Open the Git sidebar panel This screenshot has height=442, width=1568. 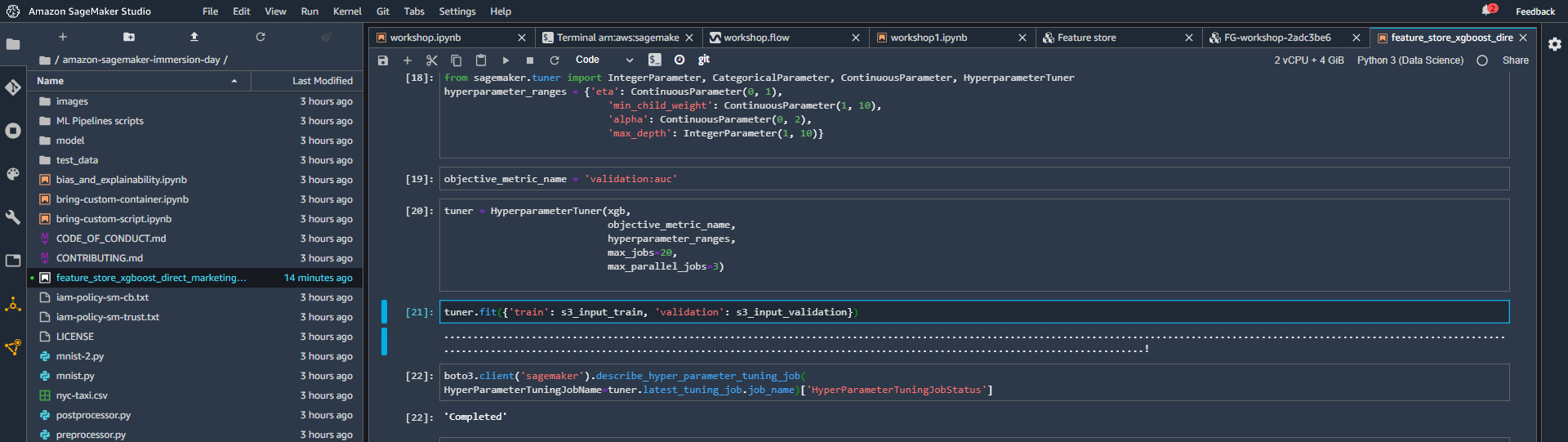click(13, 87)
